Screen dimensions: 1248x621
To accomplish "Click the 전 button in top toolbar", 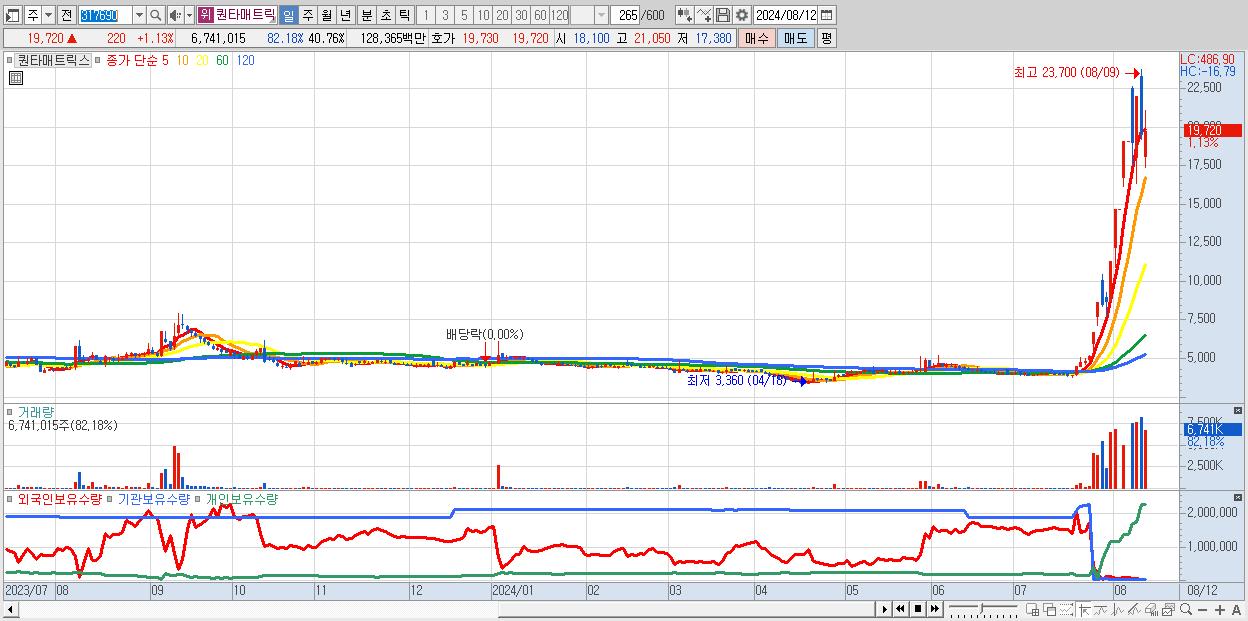I will (67, 15).
